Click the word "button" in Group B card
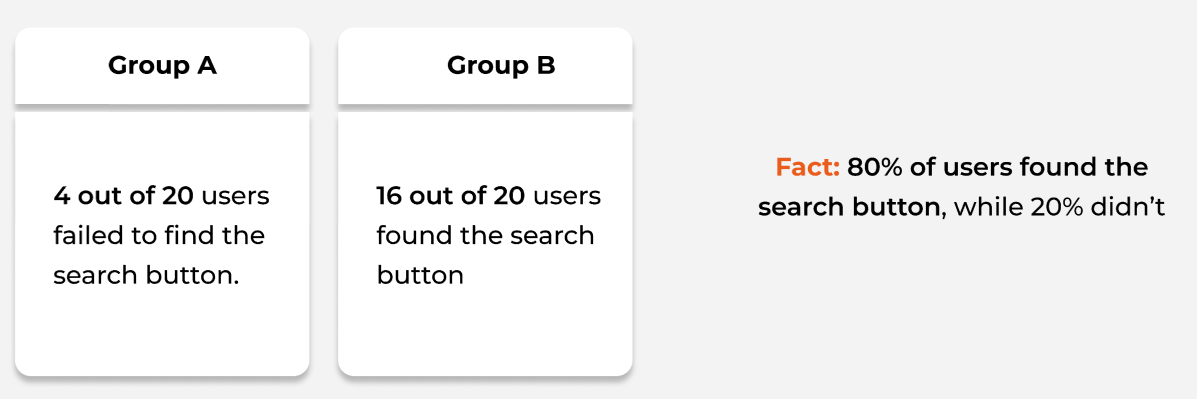1197x399 pixels. click(x=420, y=275)
